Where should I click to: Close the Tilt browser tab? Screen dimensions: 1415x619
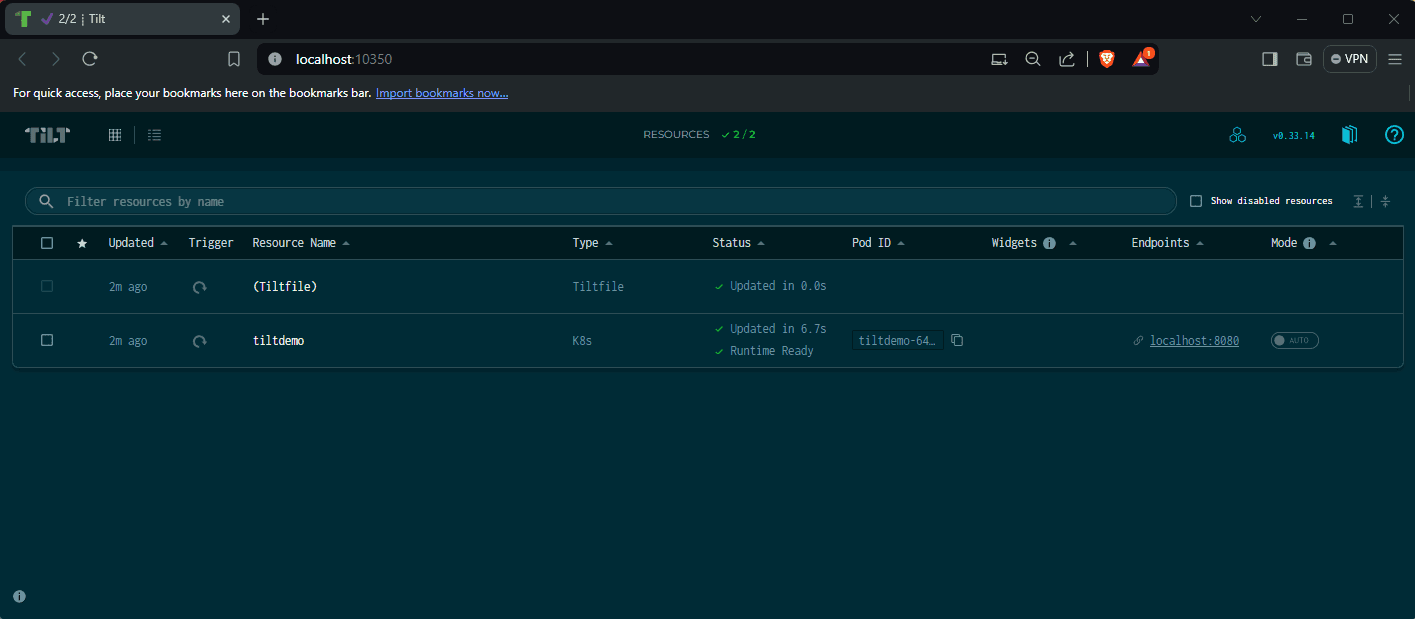pos(225,19)
